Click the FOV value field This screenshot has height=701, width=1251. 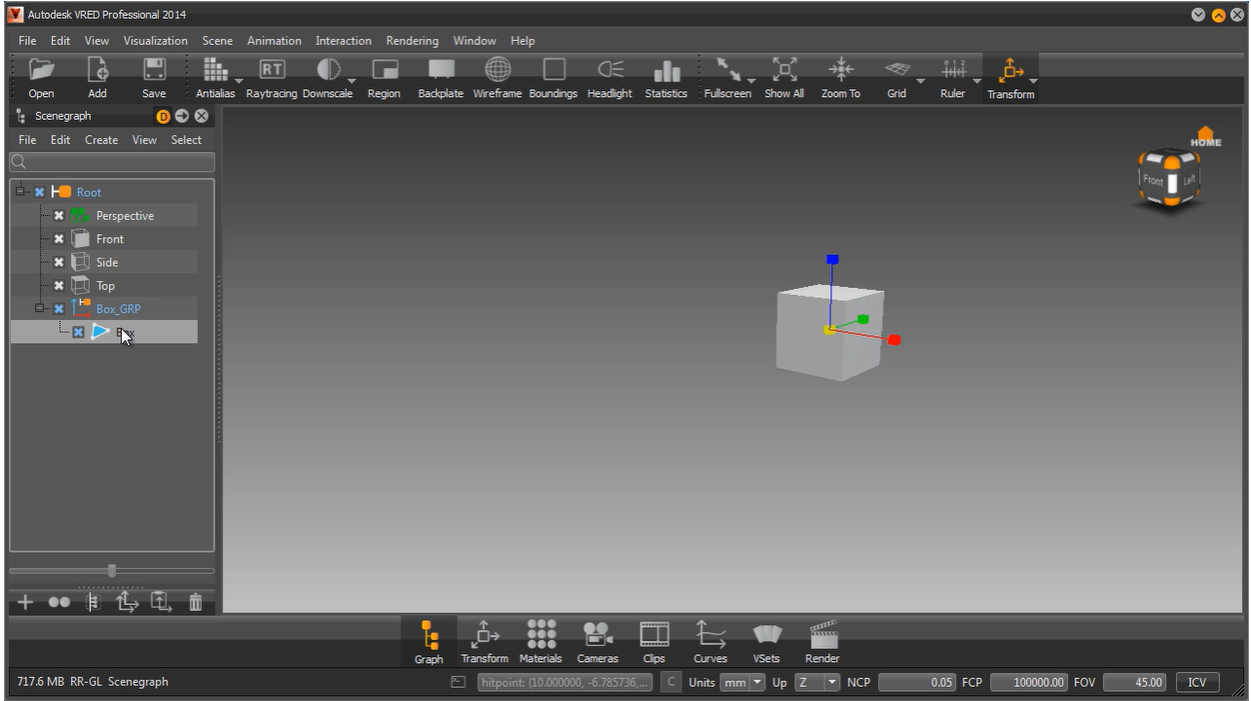pyautogui.click(x=1134, y=682)
